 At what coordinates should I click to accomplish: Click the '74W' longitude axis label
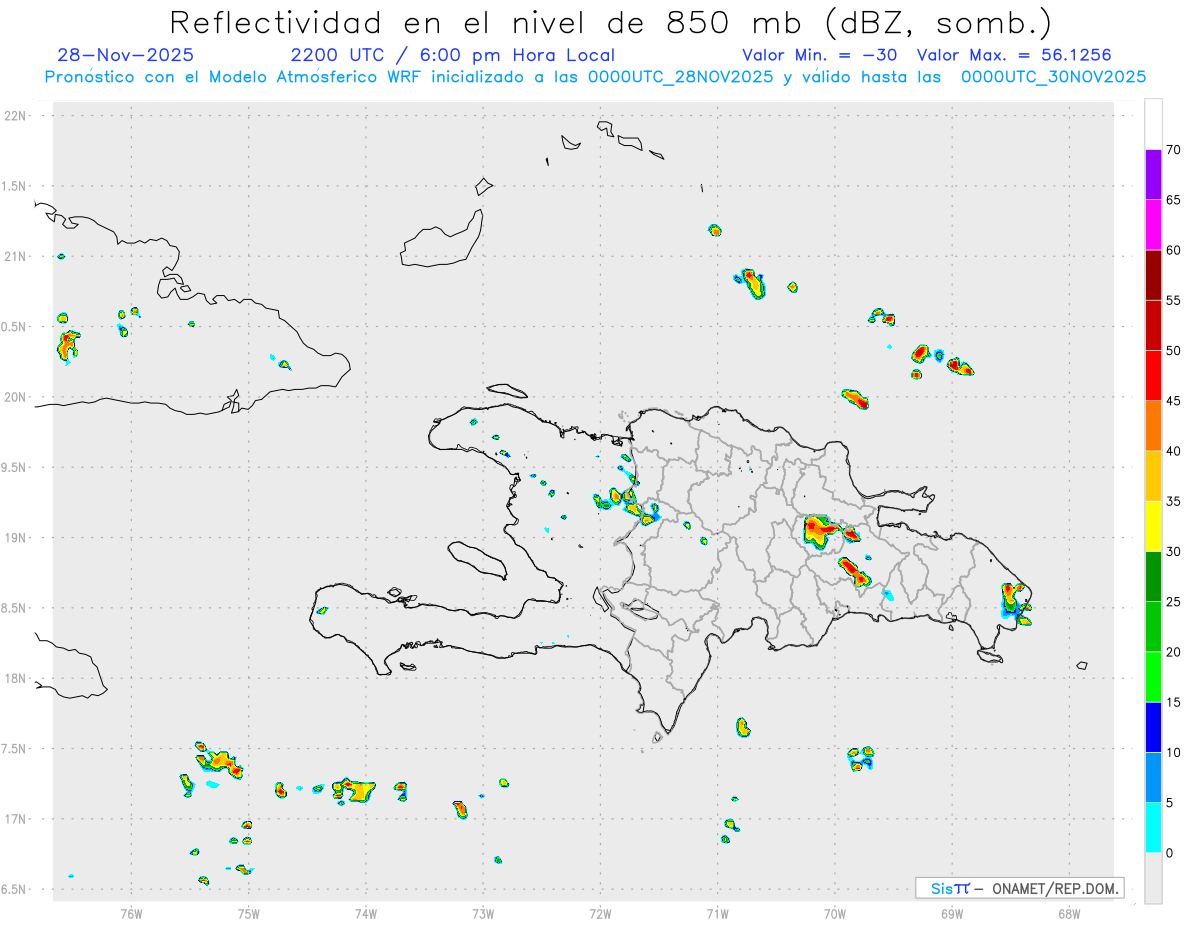pos(365,913)
